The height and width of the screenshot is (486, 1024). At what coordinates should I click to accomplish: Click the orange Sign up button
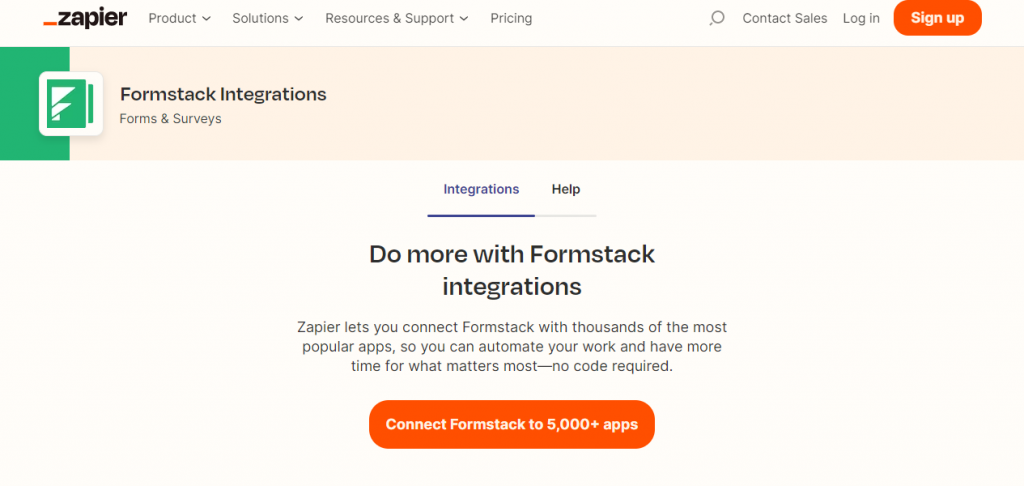[937, 18]
